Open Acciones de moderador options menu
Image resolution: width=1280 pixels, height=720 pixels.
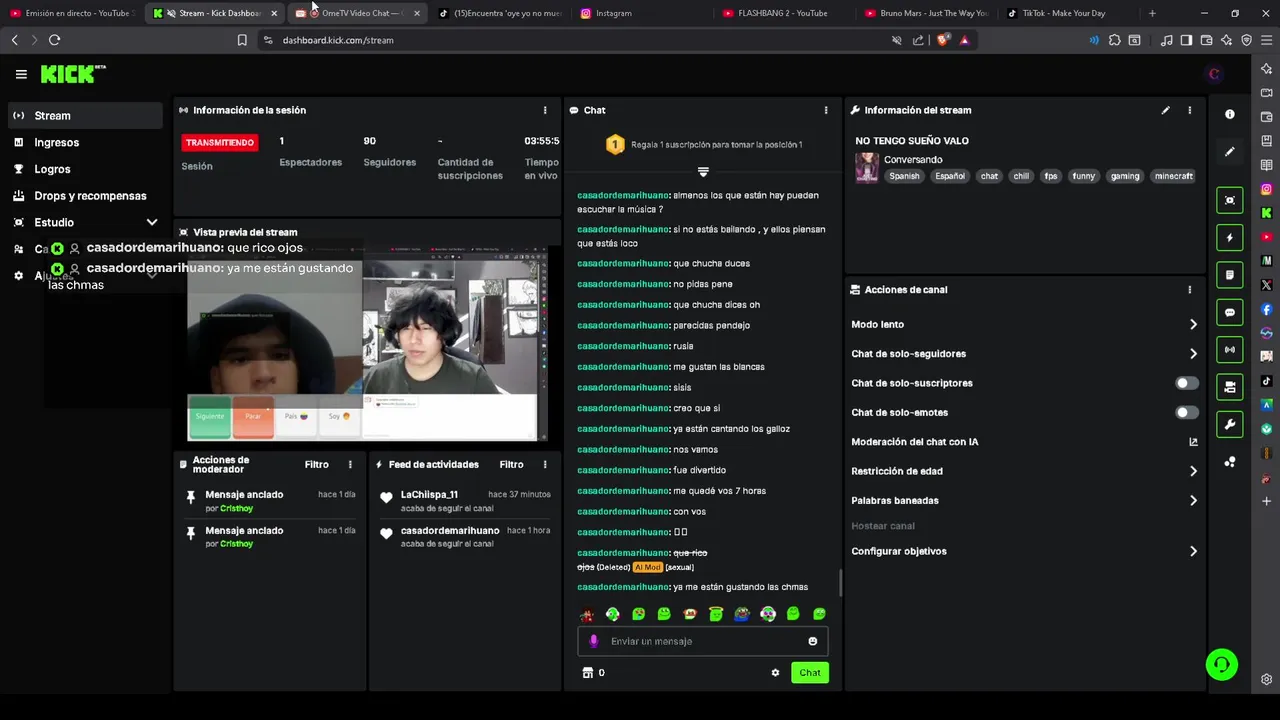(x=350, y=465)
